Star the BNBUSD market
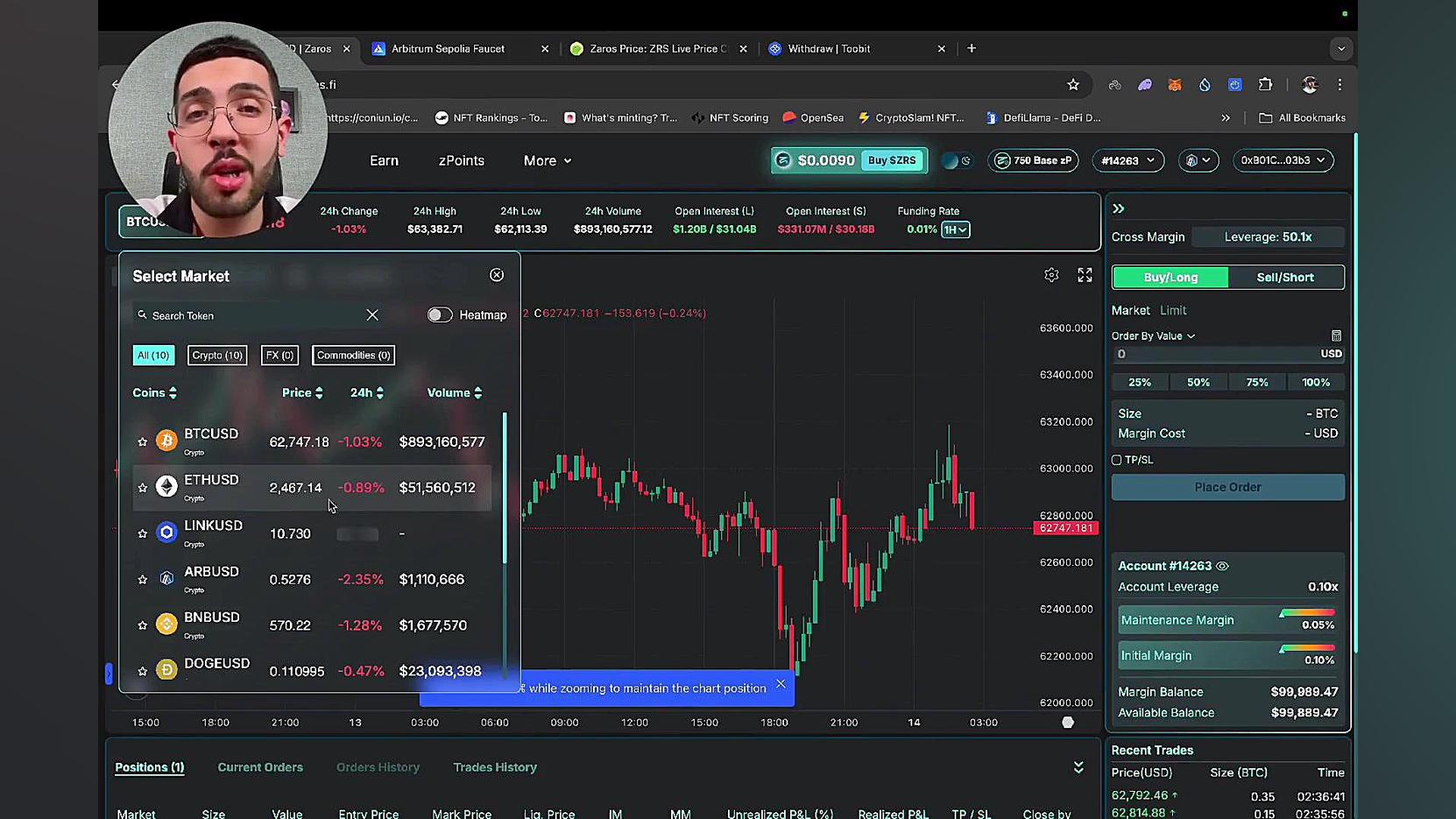Viewport: 1456px width, 819px height. pyautogui.click(x=143, y=625)
